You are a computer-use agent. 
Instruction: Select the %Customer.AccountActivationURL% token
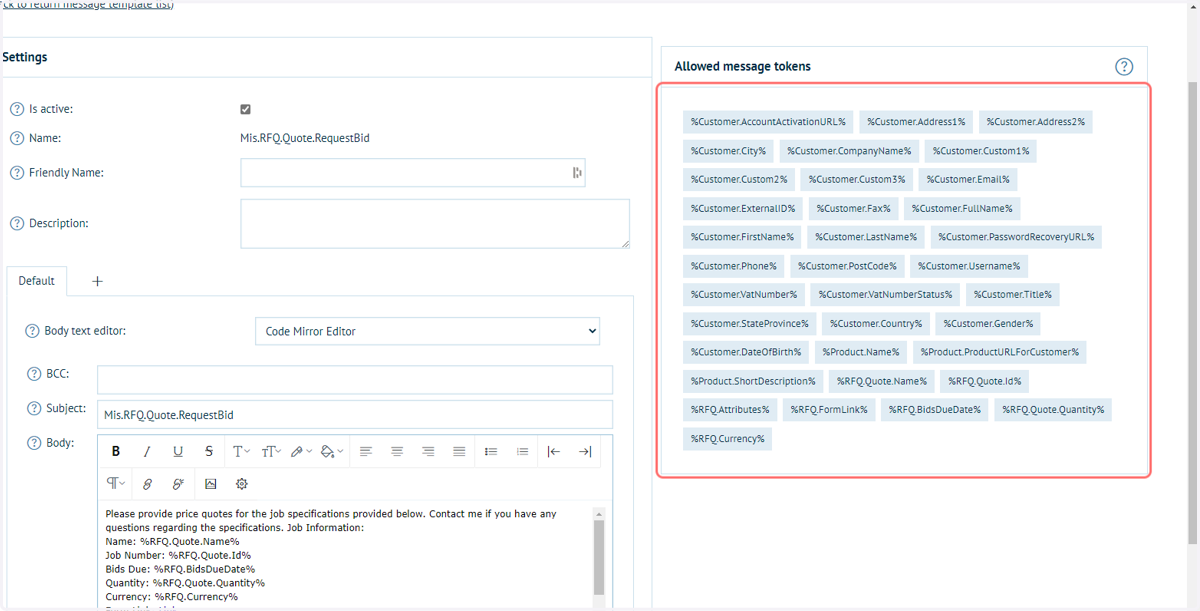point(768,122)
